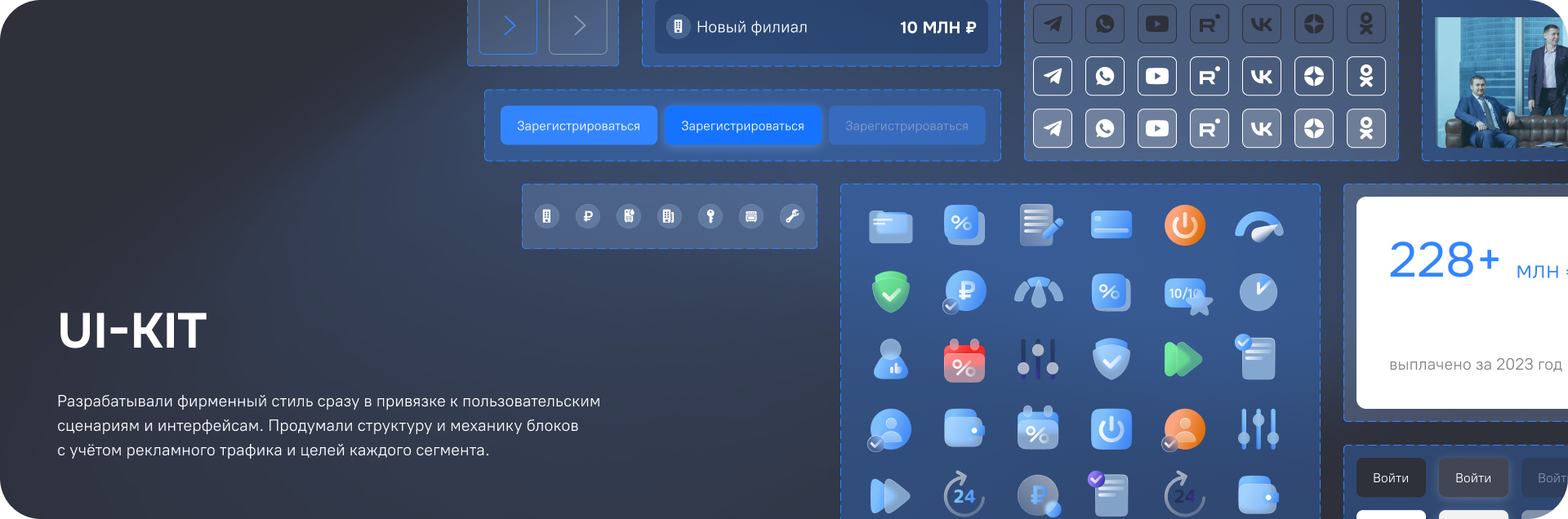Select the 'Новый филиал' 10 млн ₽ row

click(x=821, y=27)
